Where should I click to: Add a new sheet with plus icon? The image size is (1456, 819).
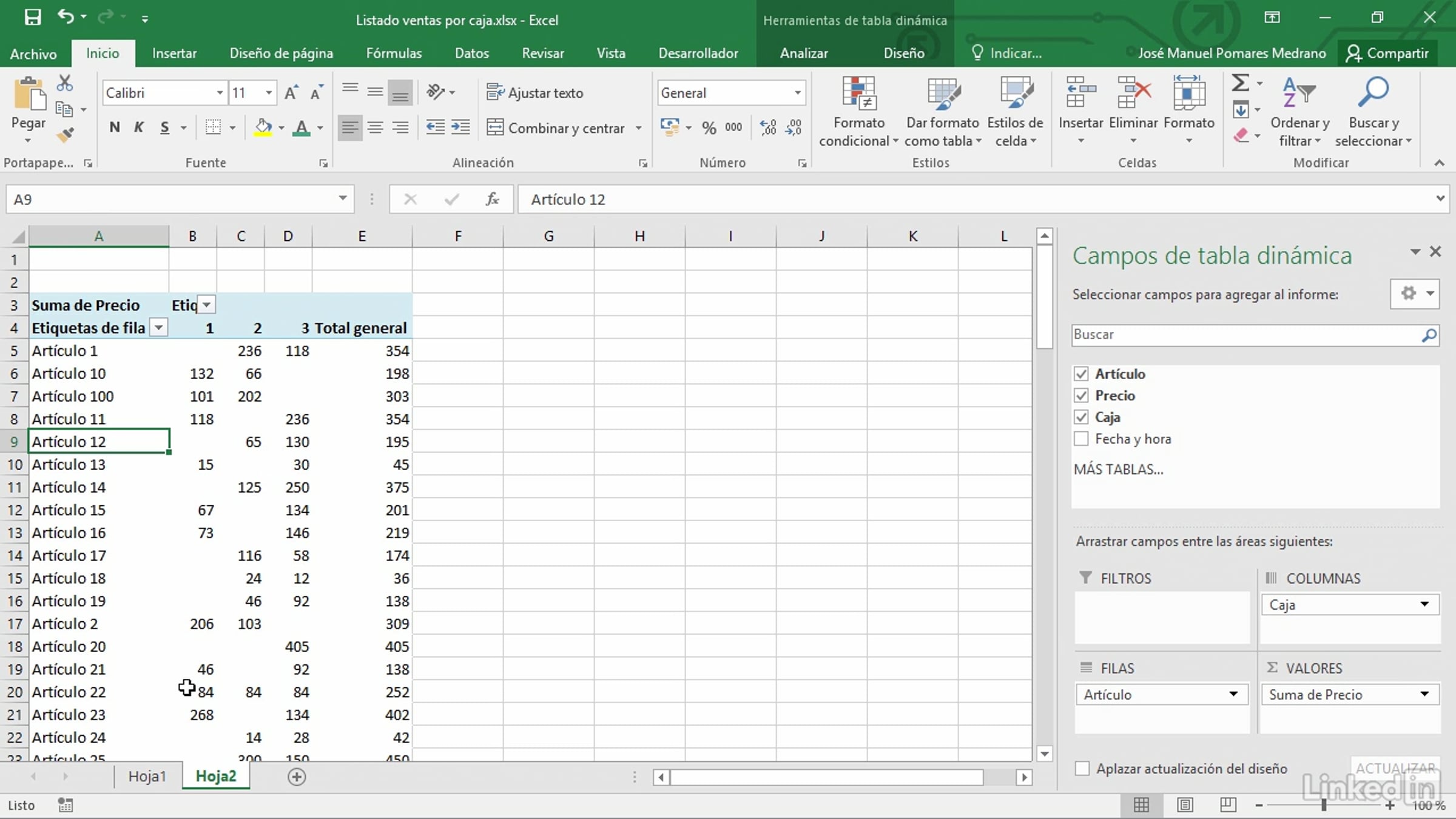(x=297, y=777)
